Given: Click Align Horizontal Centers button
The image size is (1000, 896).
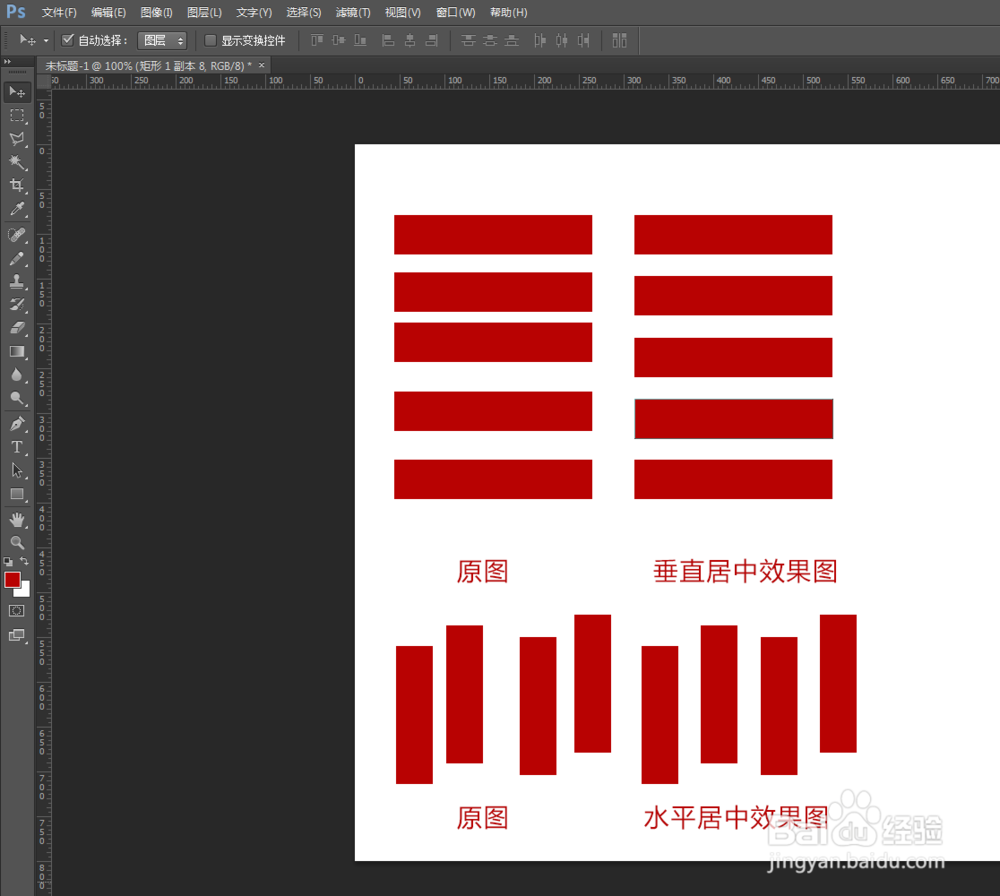Looking at the screenshot, I should click(x=410, y=40).
